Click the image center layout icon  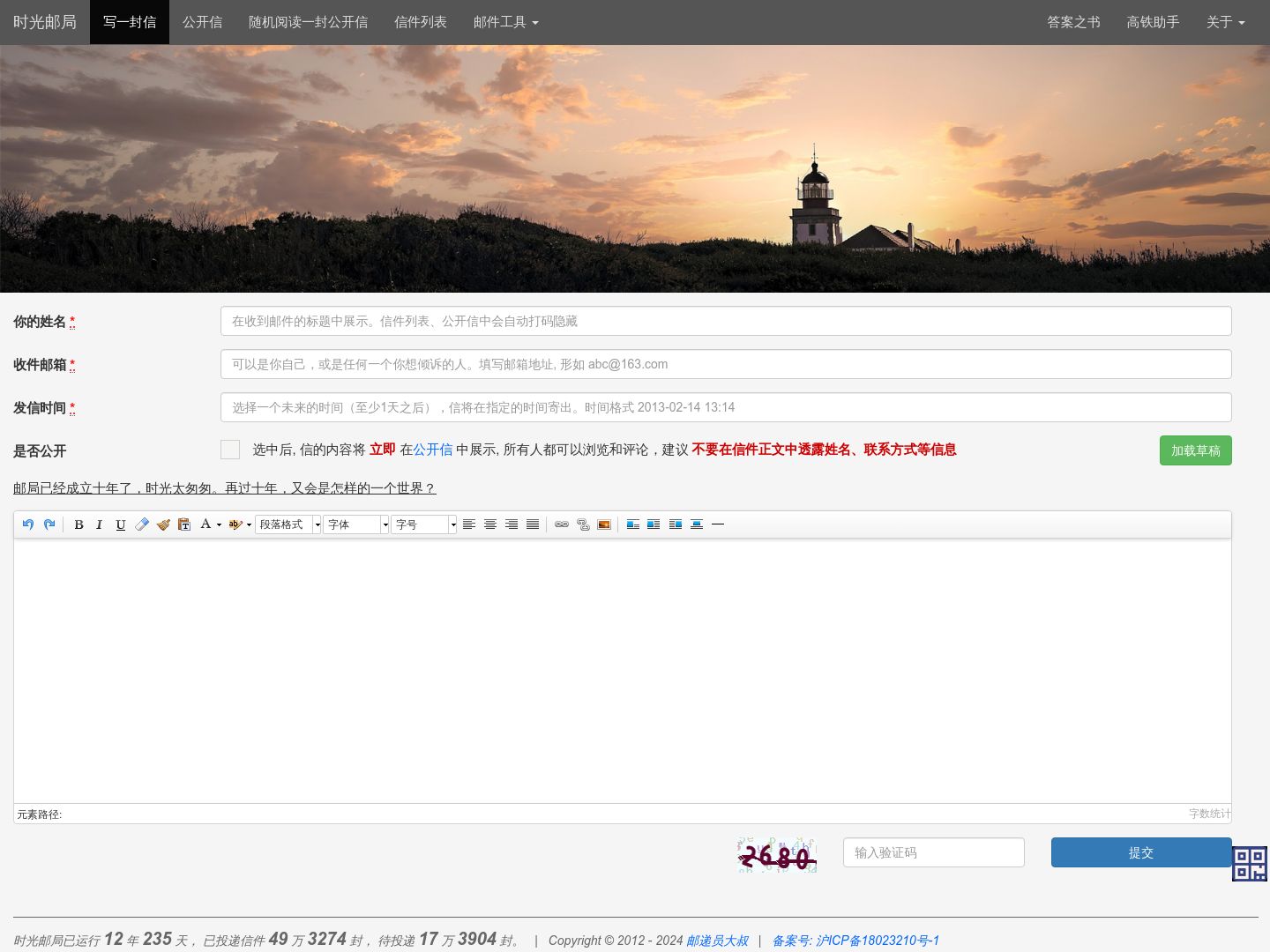coord(697,524)
